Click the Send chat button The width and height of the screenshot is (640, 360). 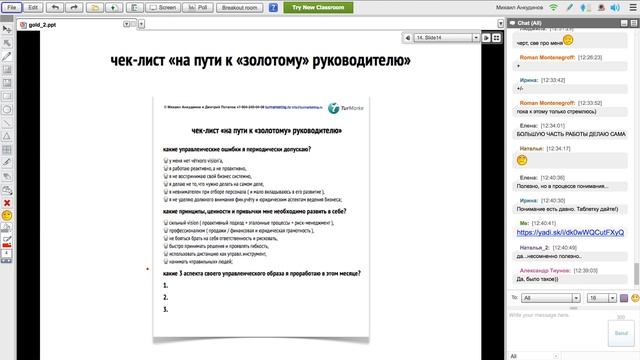[621, 333]
